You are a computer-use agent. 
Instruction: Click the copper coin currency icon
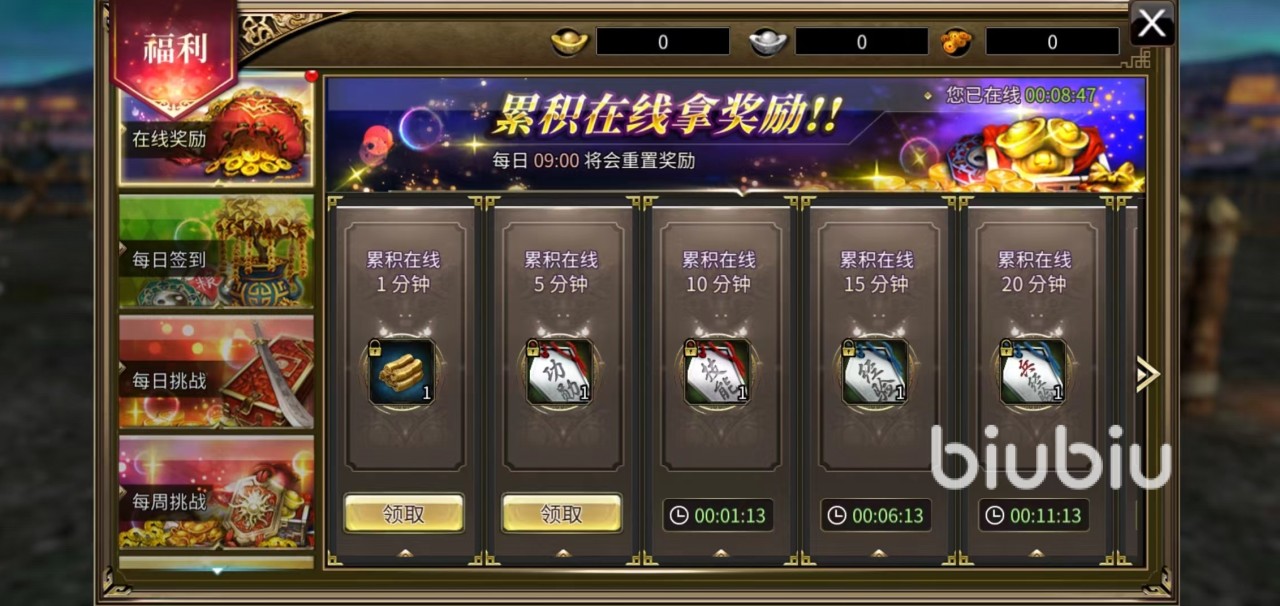pyautogui.click(x=957, y=41)
